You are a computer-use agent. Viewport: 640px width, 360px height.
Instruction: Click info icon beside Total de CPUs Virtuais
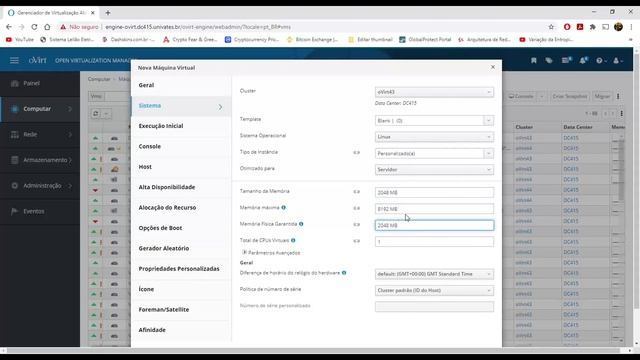pos(293,240)
